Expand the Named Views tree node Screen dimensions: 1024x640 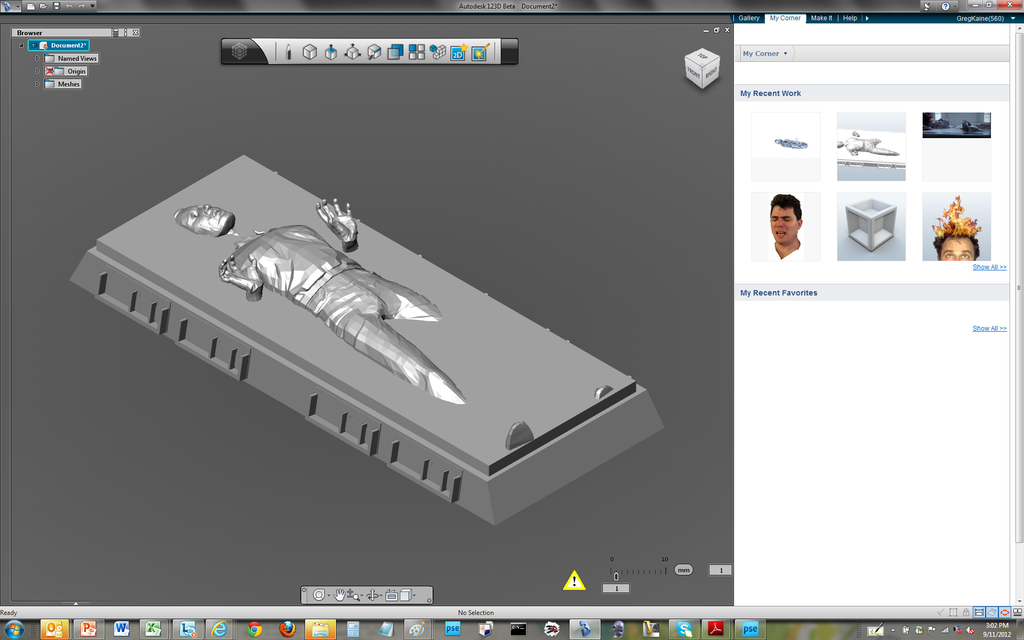coord(37,58)
